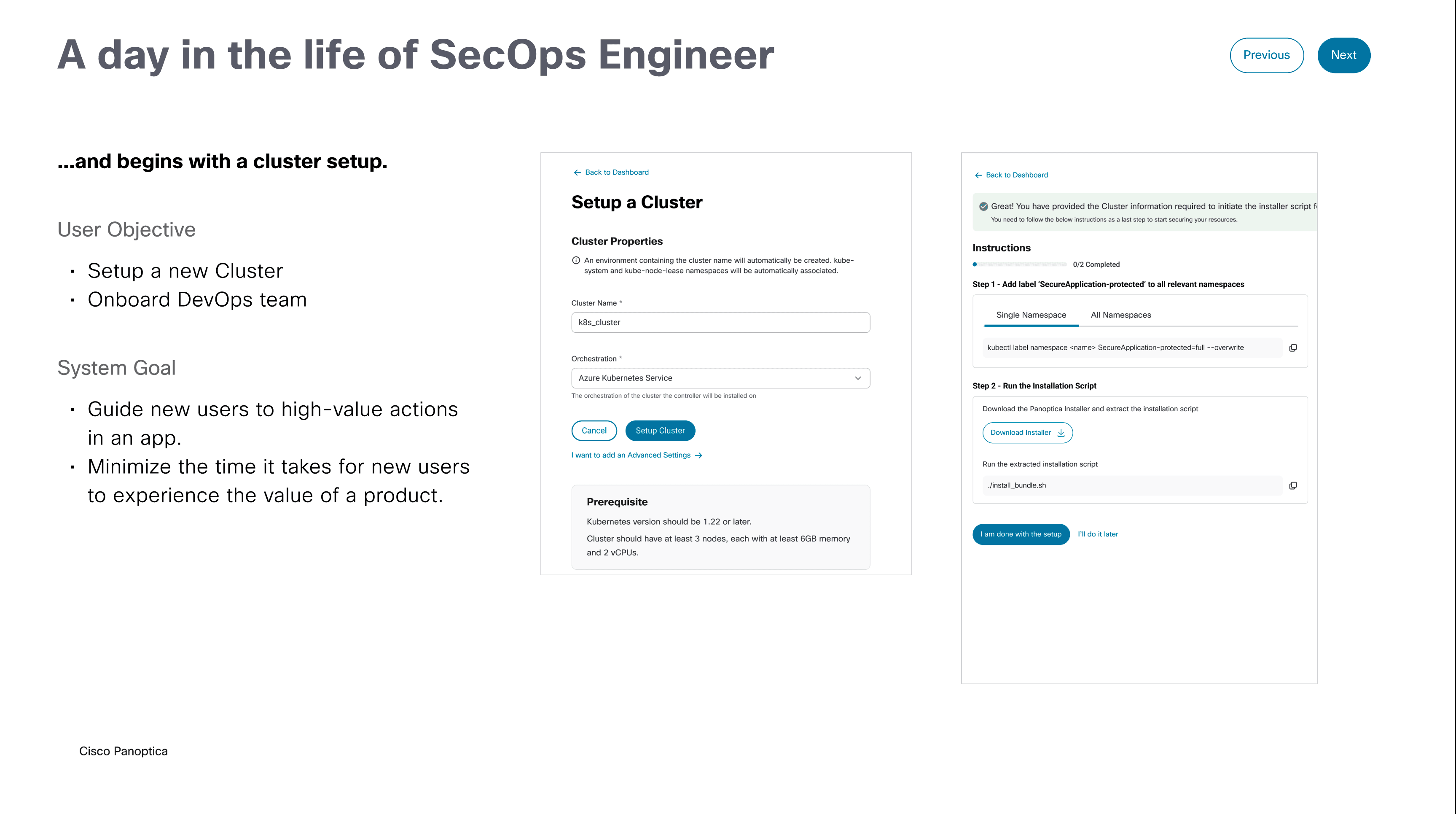This screenshot has width=1456, height=814.
Task: Click the Previous button
Action: click(x=1266, y=55)
